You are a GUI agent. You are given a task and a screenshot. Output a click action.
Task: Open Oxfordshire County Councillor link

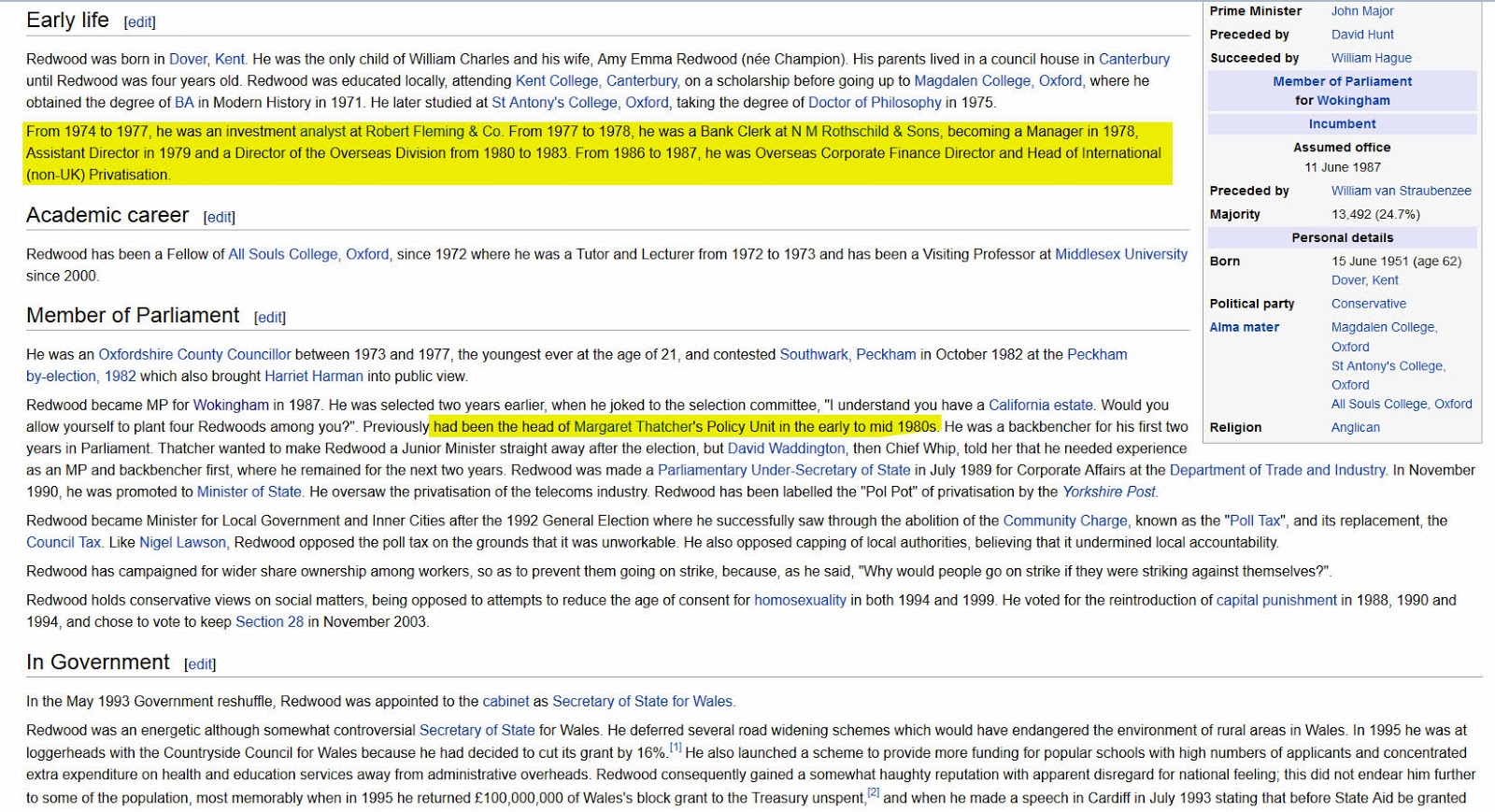pos(194,354)
